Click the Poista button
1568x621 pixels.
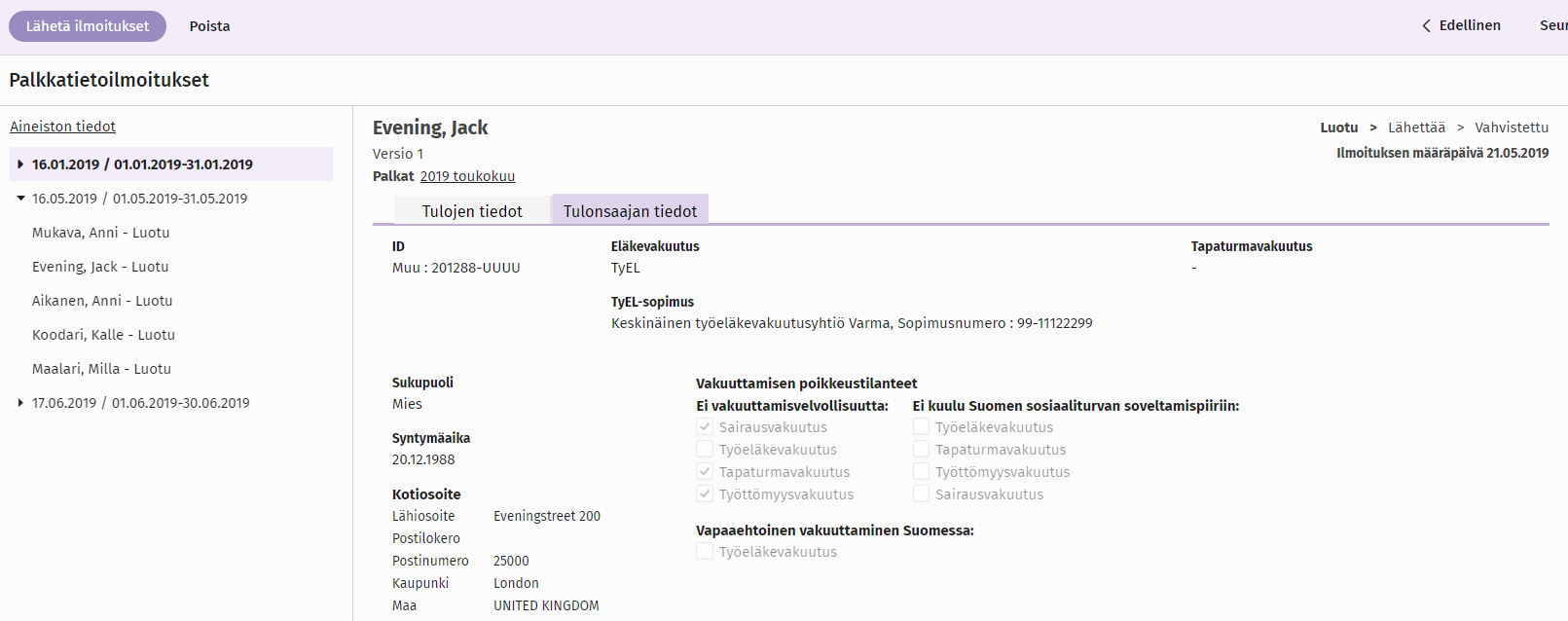209,26
